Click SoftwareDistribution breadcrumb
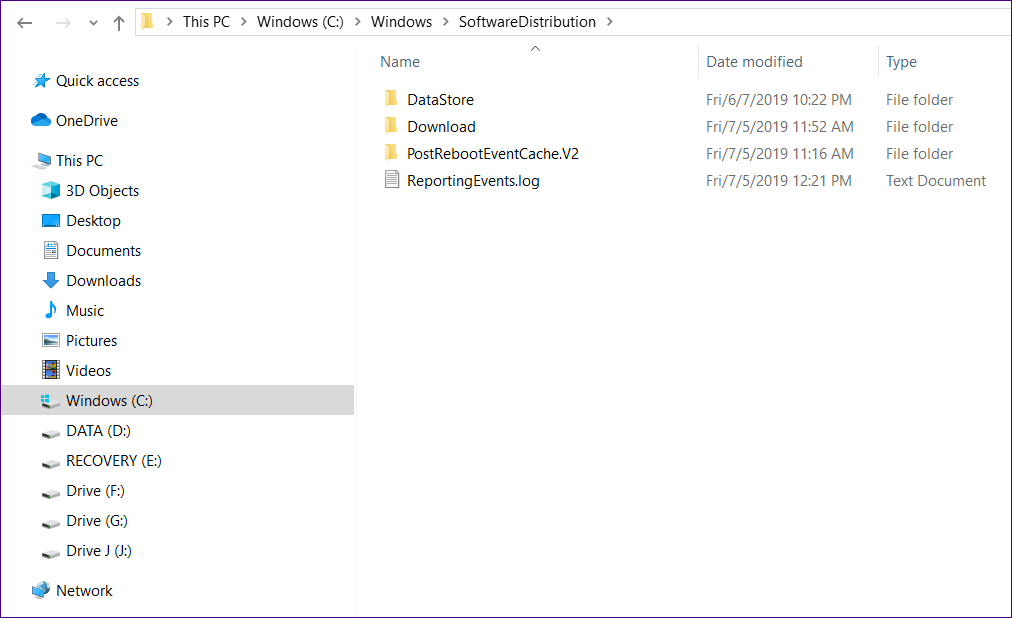This screenshot has height=618, width=1012. point(527,22)
